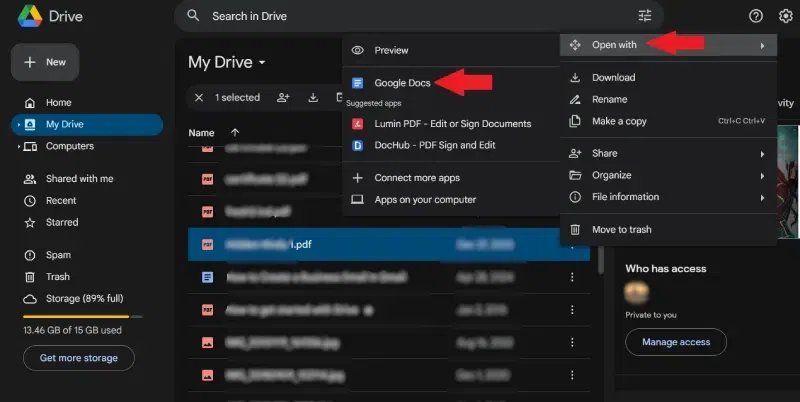800x402 pixels.
Task: Open with Google Docs option
Action: 451,83
